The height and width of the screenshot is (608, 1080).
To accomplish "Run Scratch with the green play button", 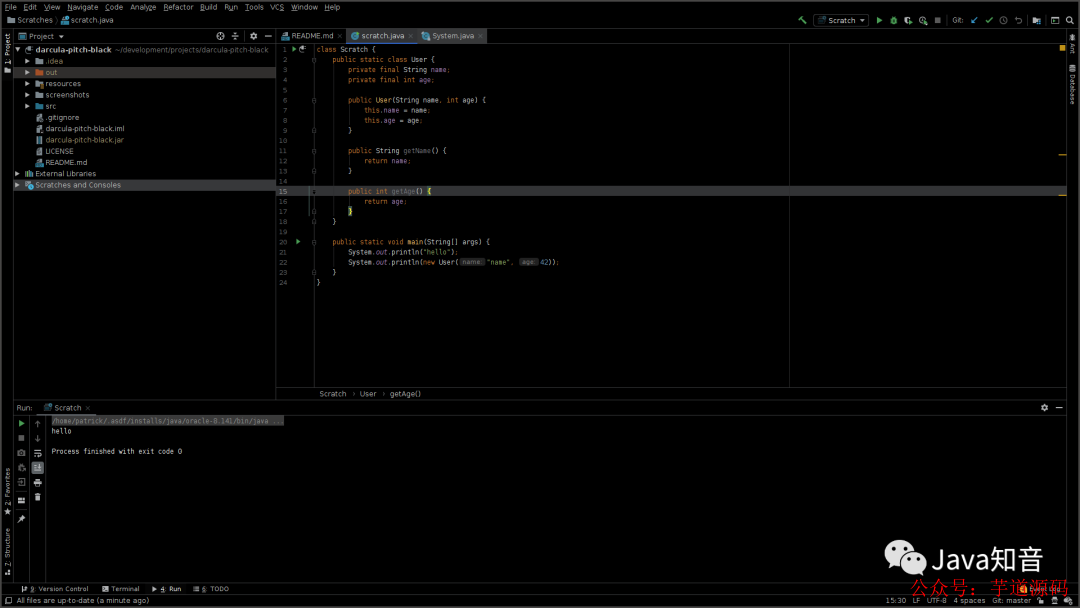I will click(879, 21).
